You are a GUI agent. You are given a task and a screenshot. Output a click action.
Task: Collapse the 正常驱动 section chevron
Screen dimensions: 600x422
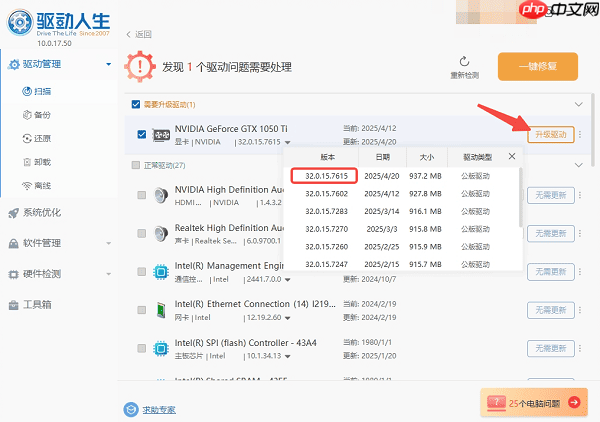579,165
